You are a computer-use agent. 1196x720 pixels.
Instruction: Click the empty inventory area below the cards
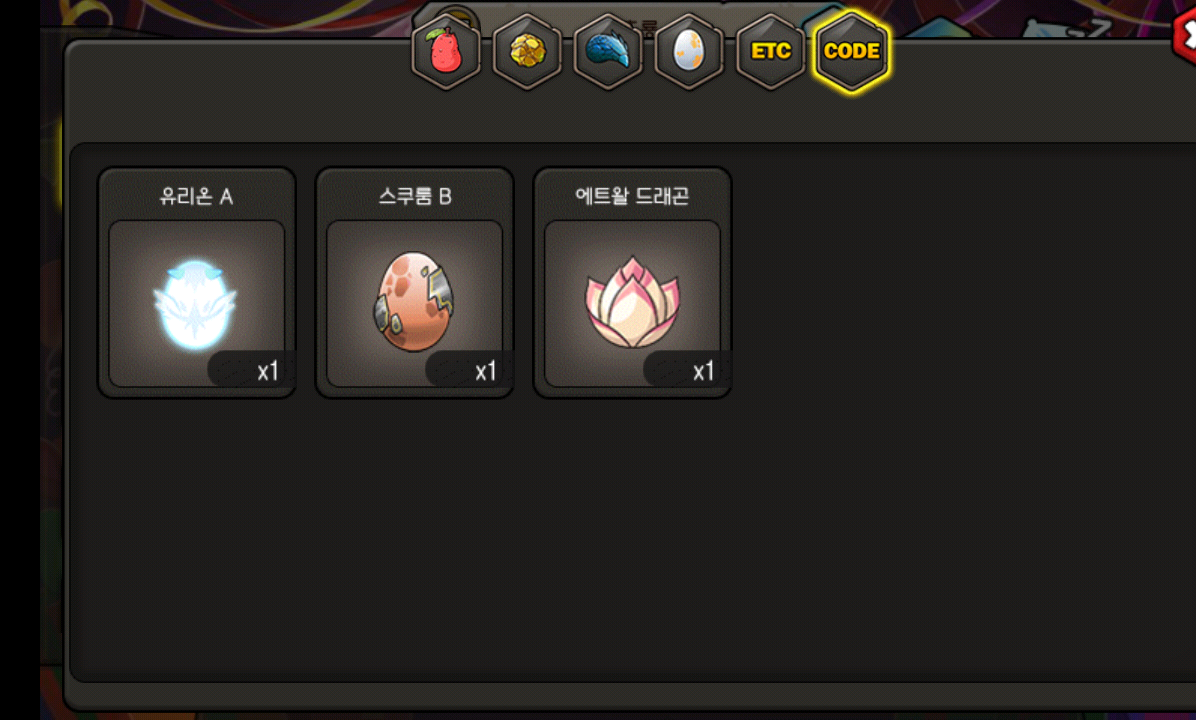tap(633, 542)
